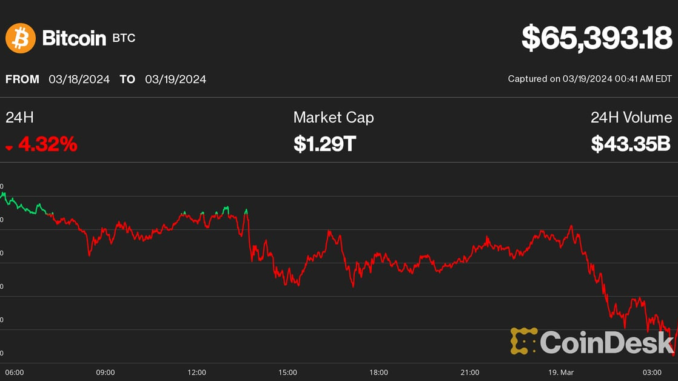
Task: Click the orange Bitcoin logo icon
Action: point(20,38)
